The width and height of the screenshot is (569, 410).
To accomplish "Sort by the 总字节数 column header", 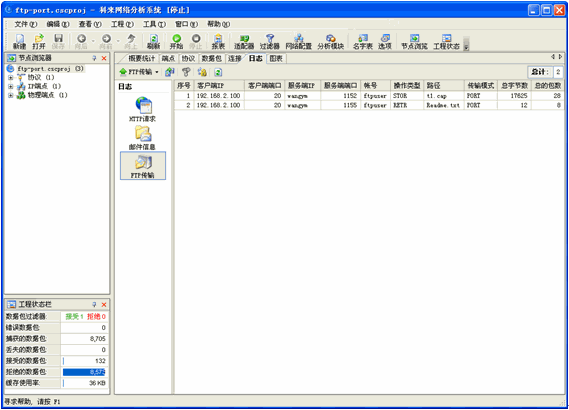I will 514,86.
